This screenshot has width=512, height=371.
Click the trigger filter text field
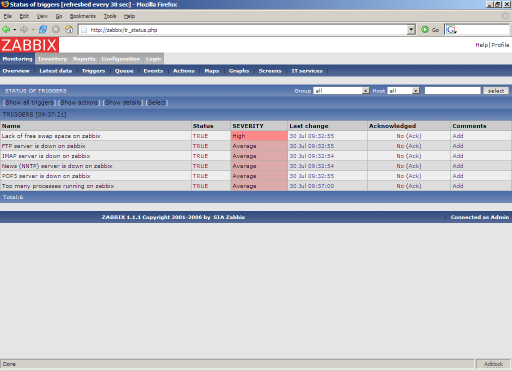pyautogui.click(x=452, y=91)
